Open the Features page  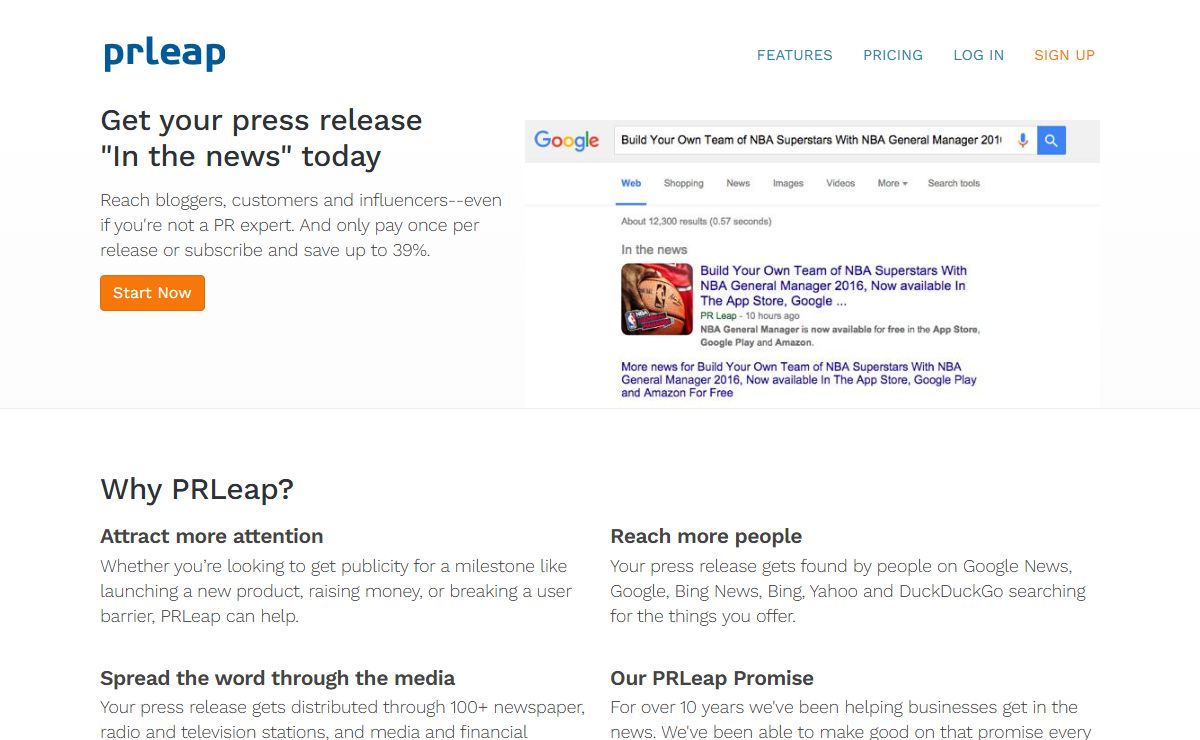click(x=795, y=55)
